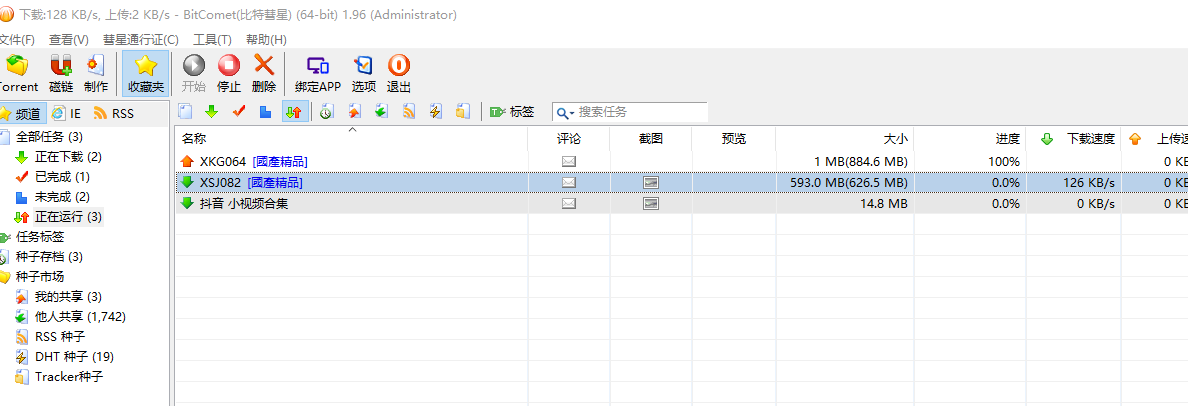The height and width of the screenshot is (406, 1188).
Task: Open the 文件(F) menu
Action: click(17, 39)
